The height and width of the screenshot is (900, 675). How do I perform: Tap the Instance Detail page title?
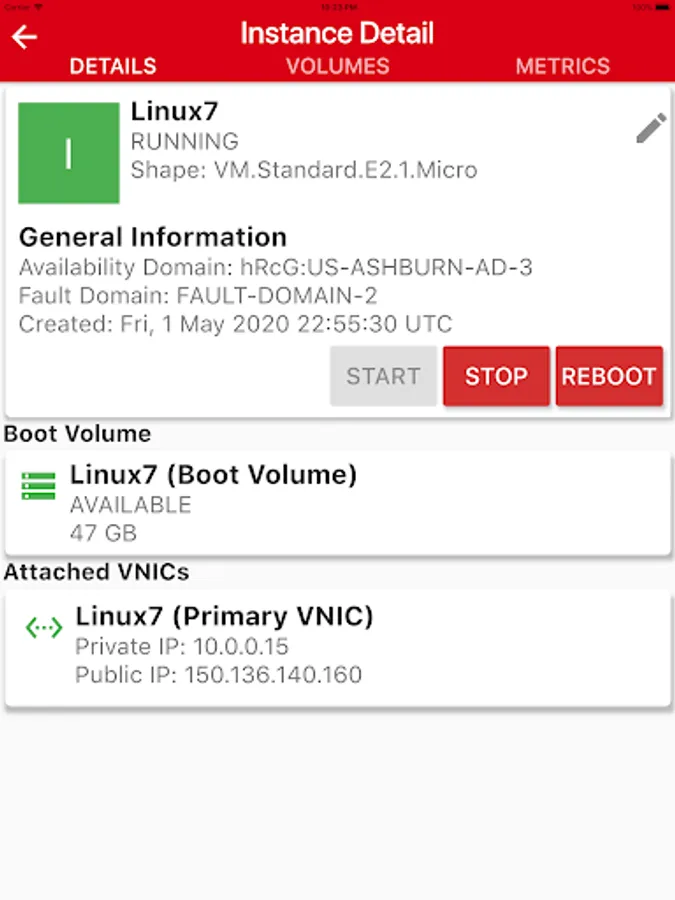(337, 33)
